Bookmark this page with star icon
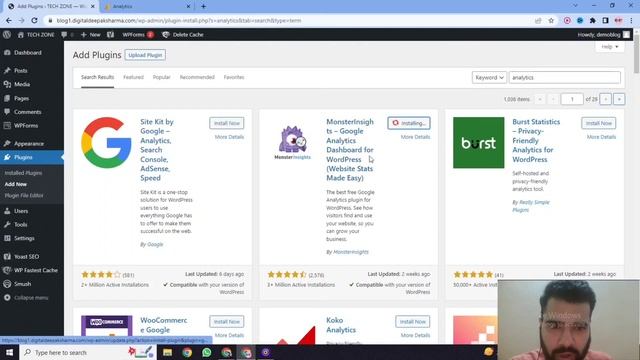This screenshot has height=360, width=640. (551, 20)
